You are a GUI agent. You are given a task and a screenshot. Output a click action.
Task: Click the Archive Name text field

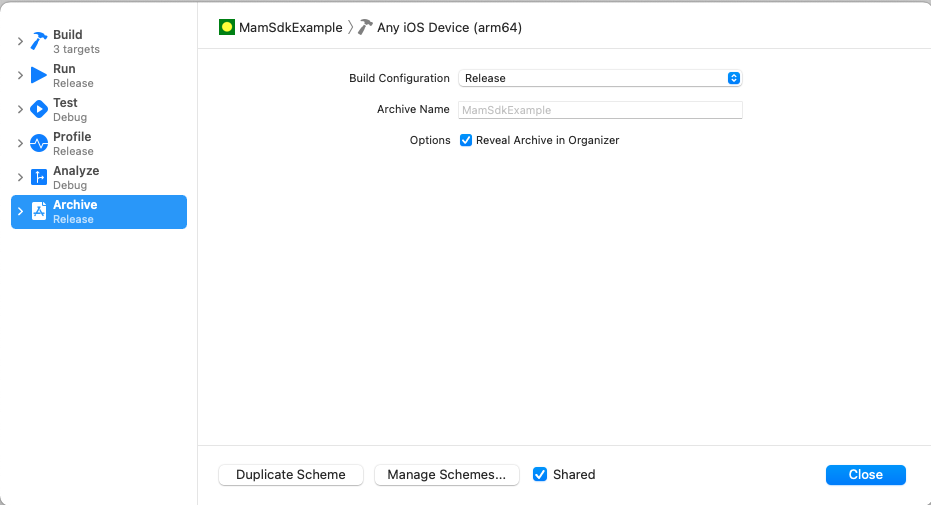tap(600, 110)
